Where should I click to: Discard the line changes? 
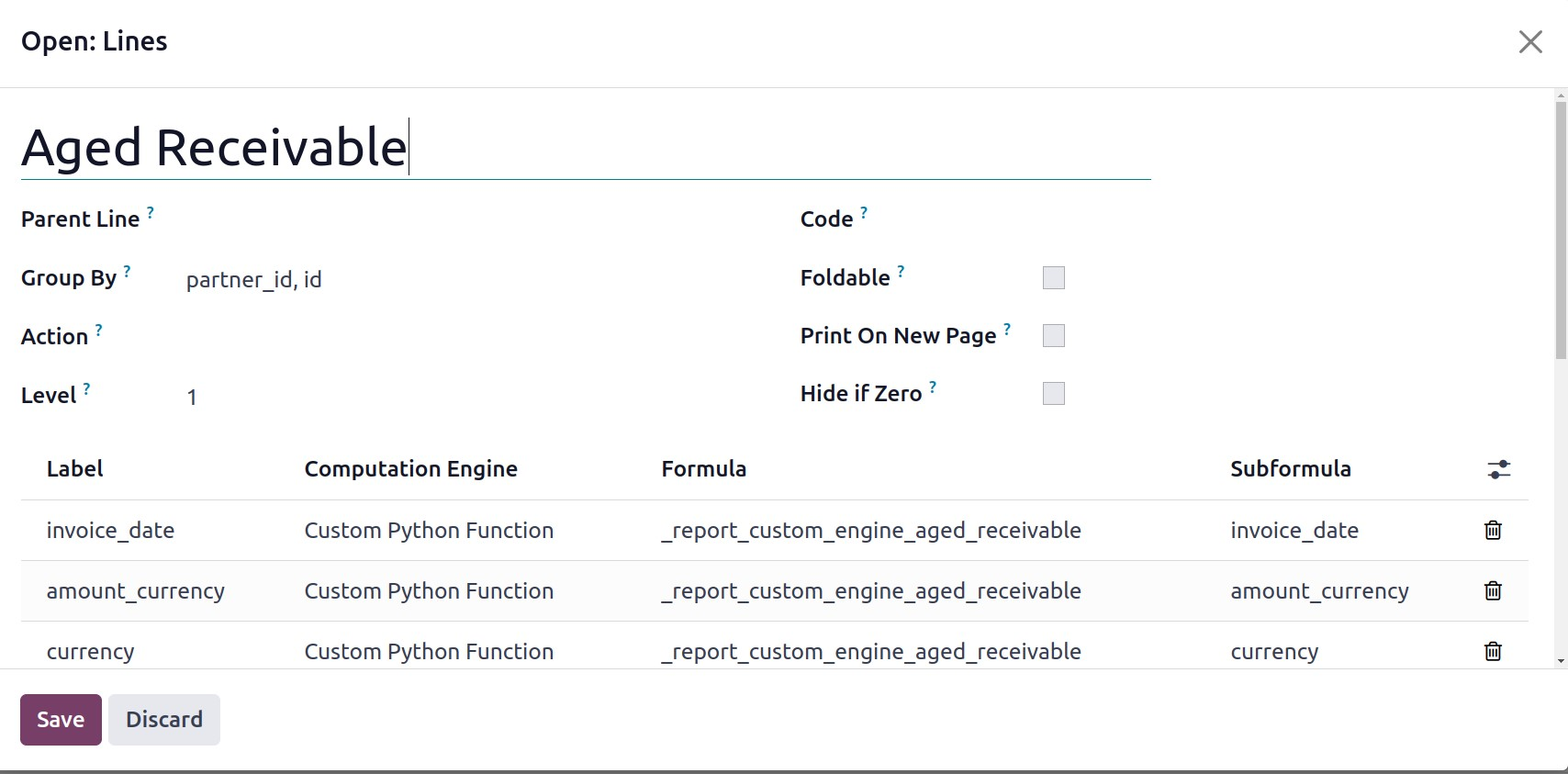point(163,720)
